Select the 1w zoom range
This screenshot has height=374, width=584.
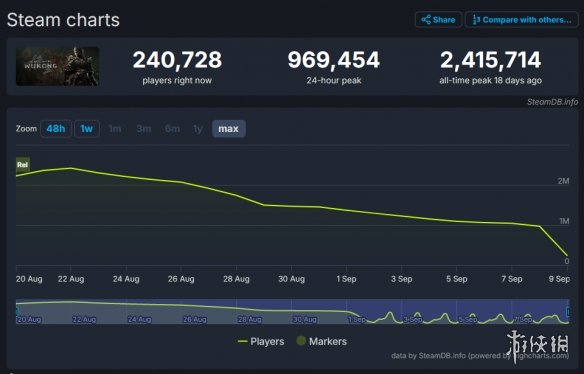tap(87, 129)
